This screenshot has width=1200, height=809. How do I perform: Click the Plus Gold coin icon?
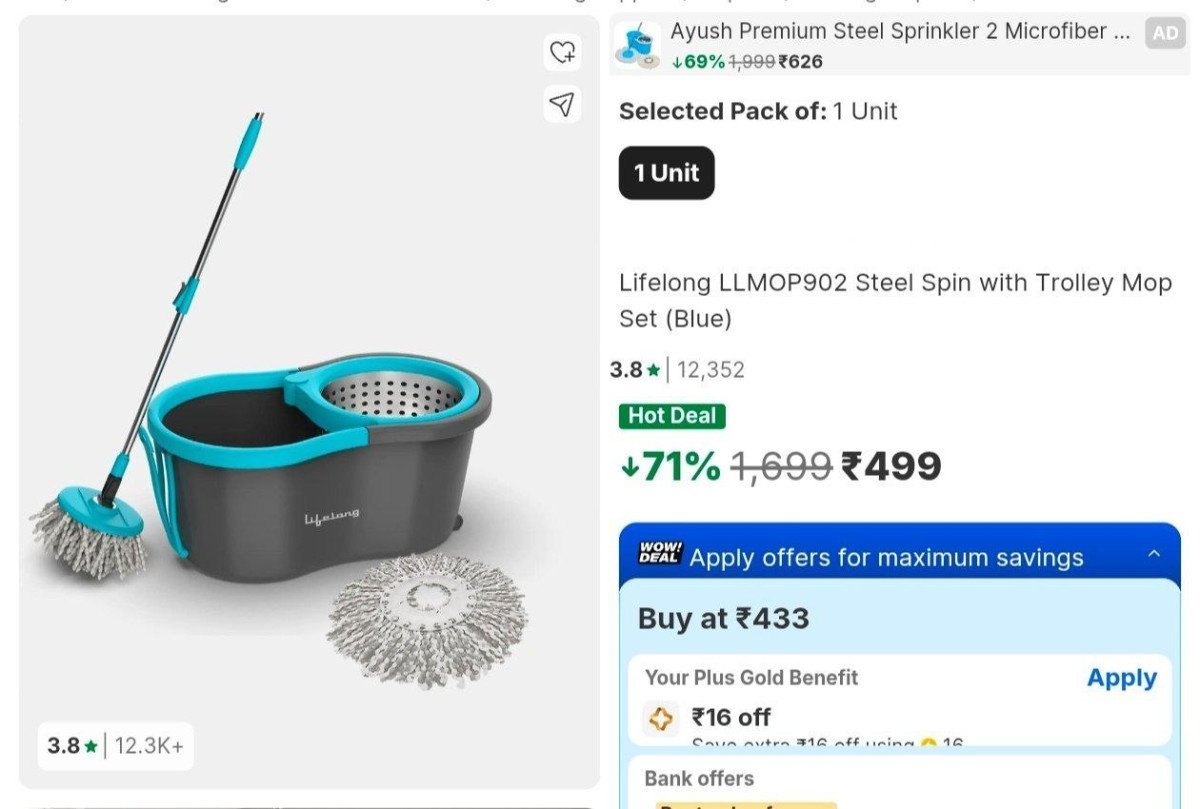point(661,718)
